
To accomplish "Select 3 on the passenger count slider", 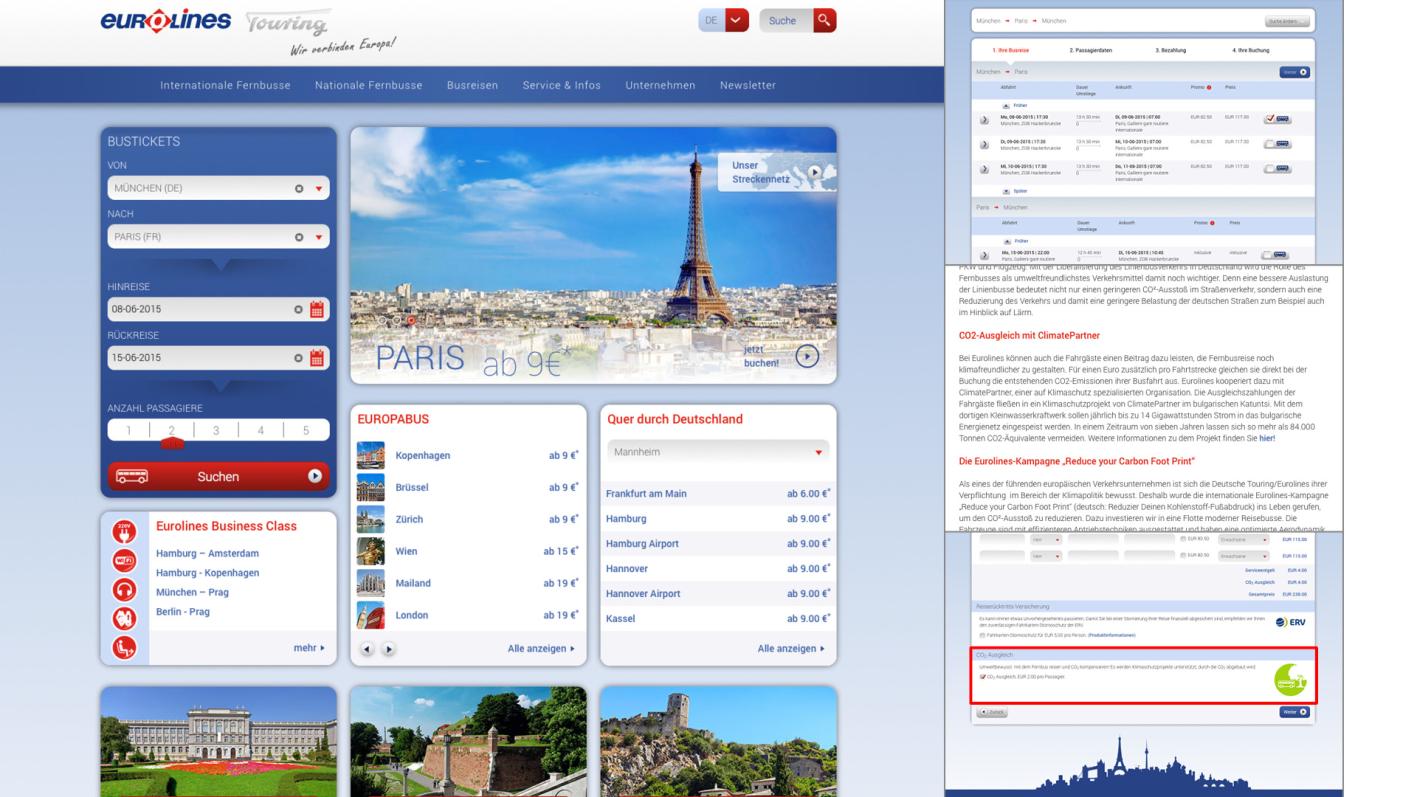I will click(216, 431).
